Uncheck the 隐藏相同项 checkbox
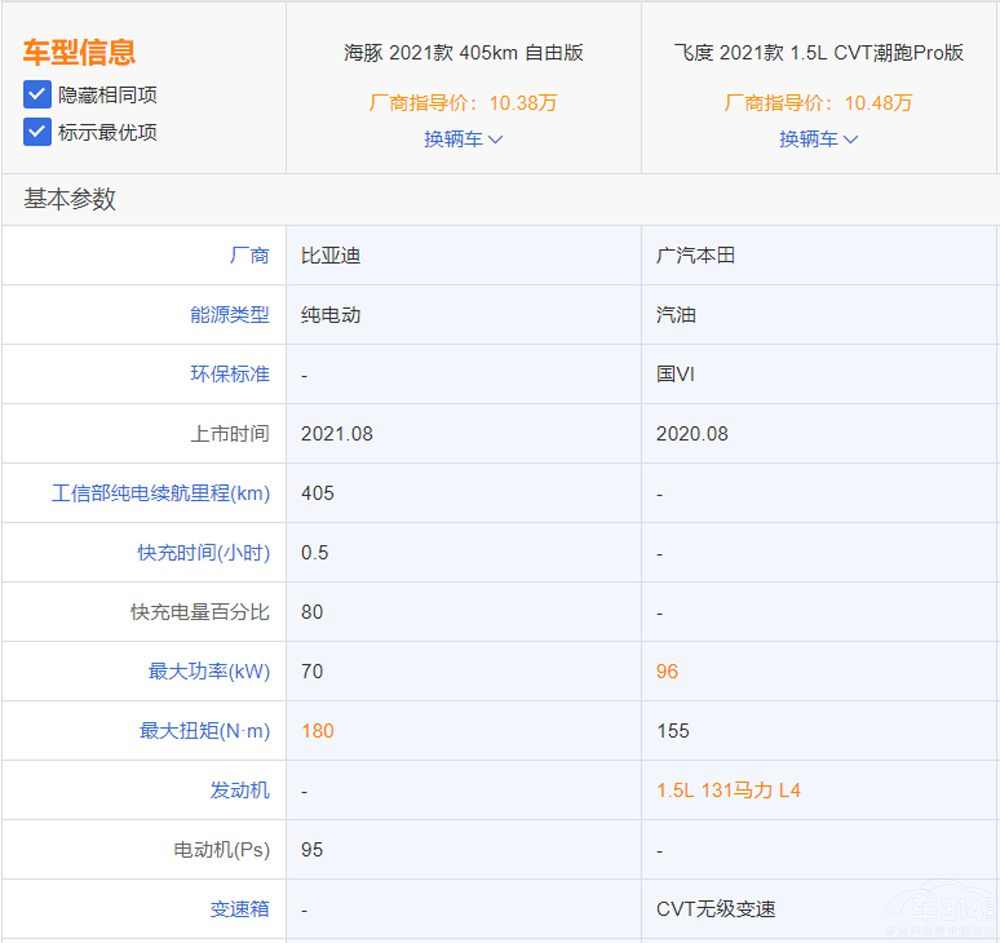 pyautogui.click(x=37, y=95)
